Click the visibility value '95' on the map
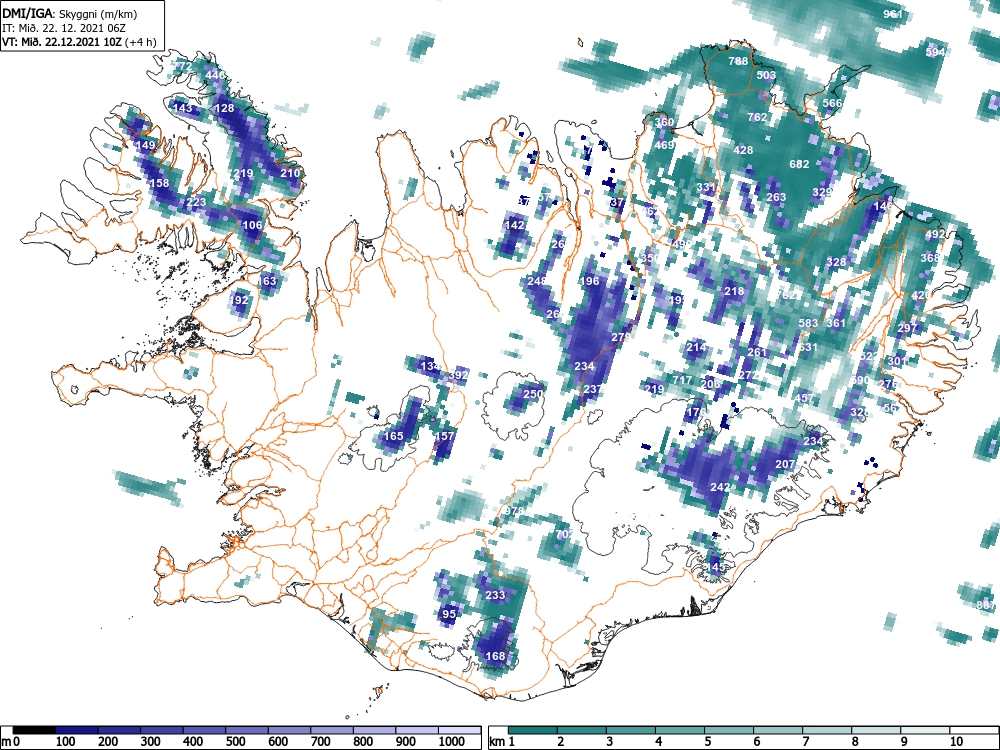The width and height of the screenshot is (1000, 750). (449, 615)
